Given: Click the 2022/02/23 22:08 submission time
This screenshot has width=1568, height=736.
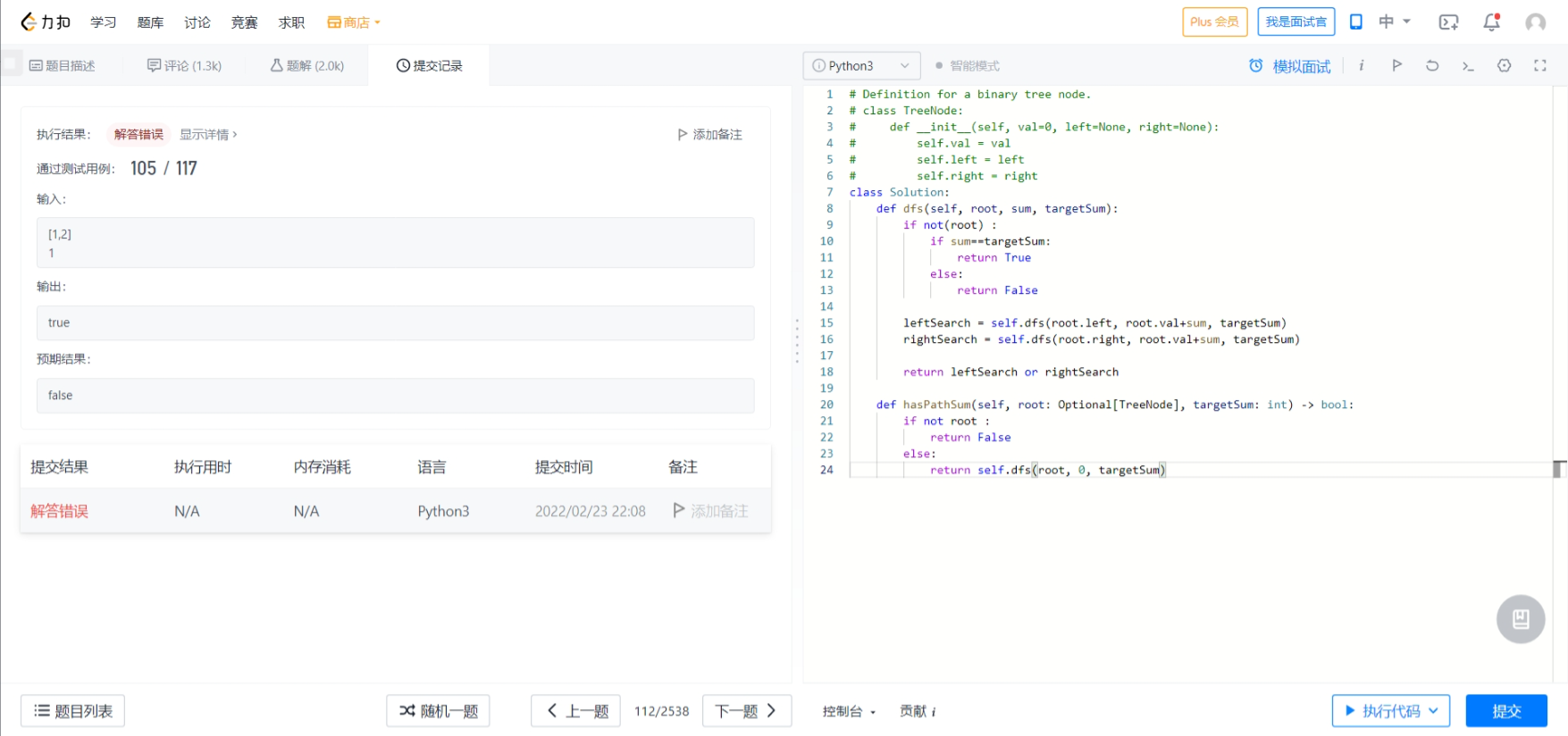Looking at the screenshot, I should tap(590, 511).
